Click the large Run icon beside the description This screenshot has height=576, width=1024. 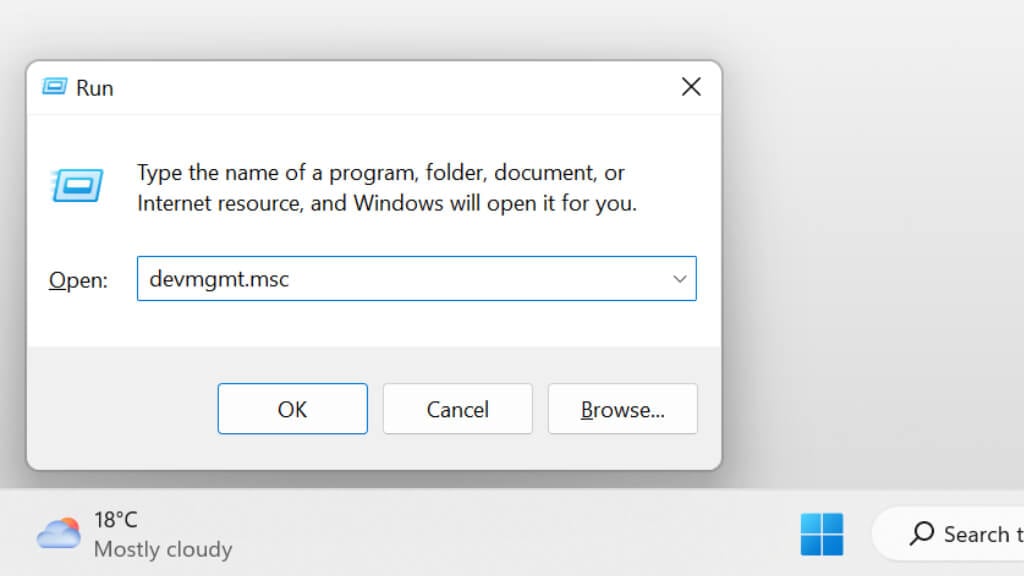76,185
